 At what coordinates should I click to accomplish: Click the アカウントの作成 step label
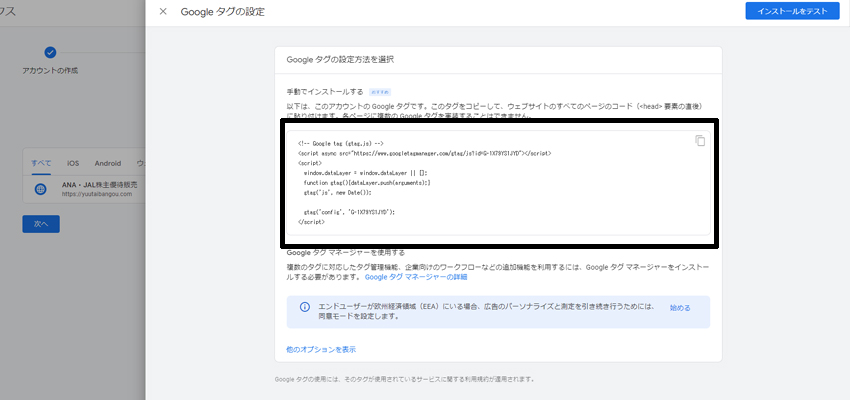(x=50, y=71)
